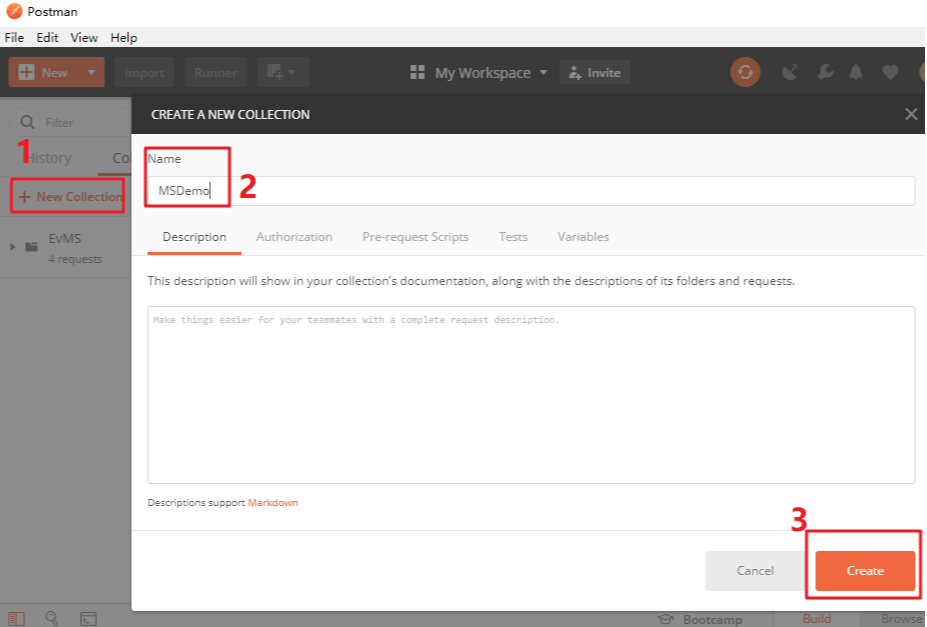
Task: Open the My Workspace dropdown
Action: point(478,73)
